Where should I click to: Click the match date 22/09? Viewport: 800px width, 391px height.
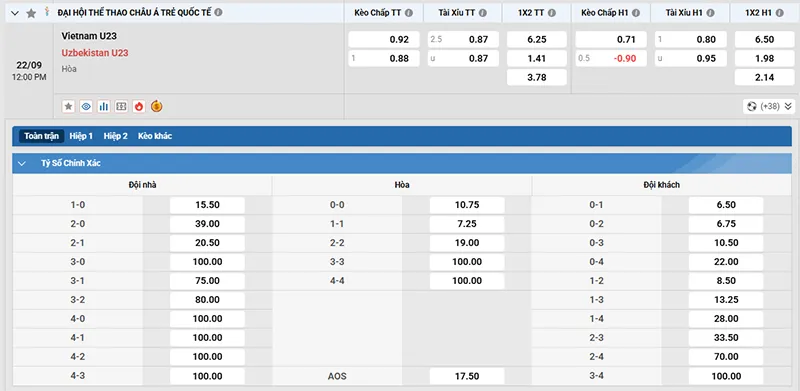tap(29, 65)
